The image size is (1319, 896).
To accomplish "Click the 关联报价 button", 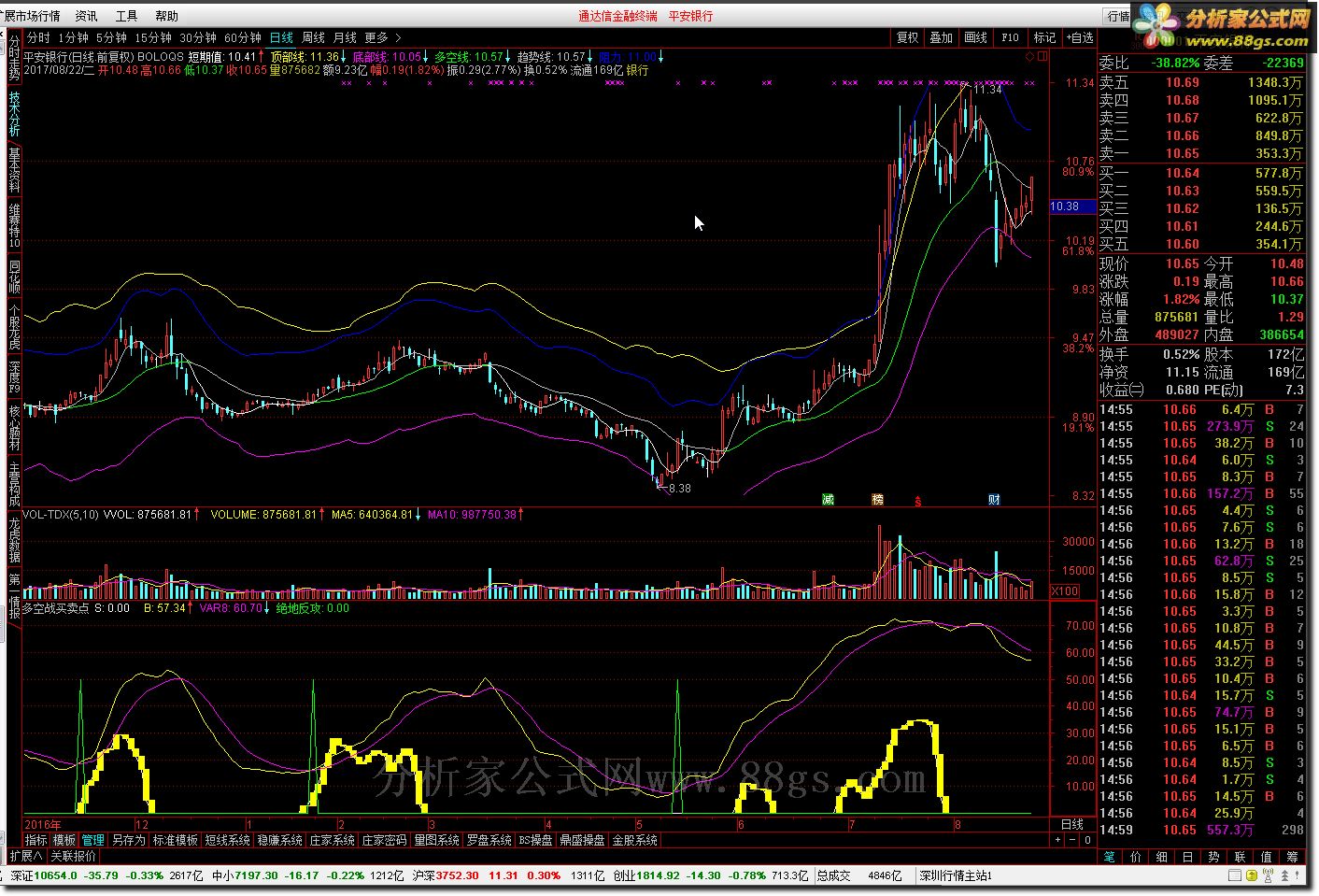I will pos(73,856).
